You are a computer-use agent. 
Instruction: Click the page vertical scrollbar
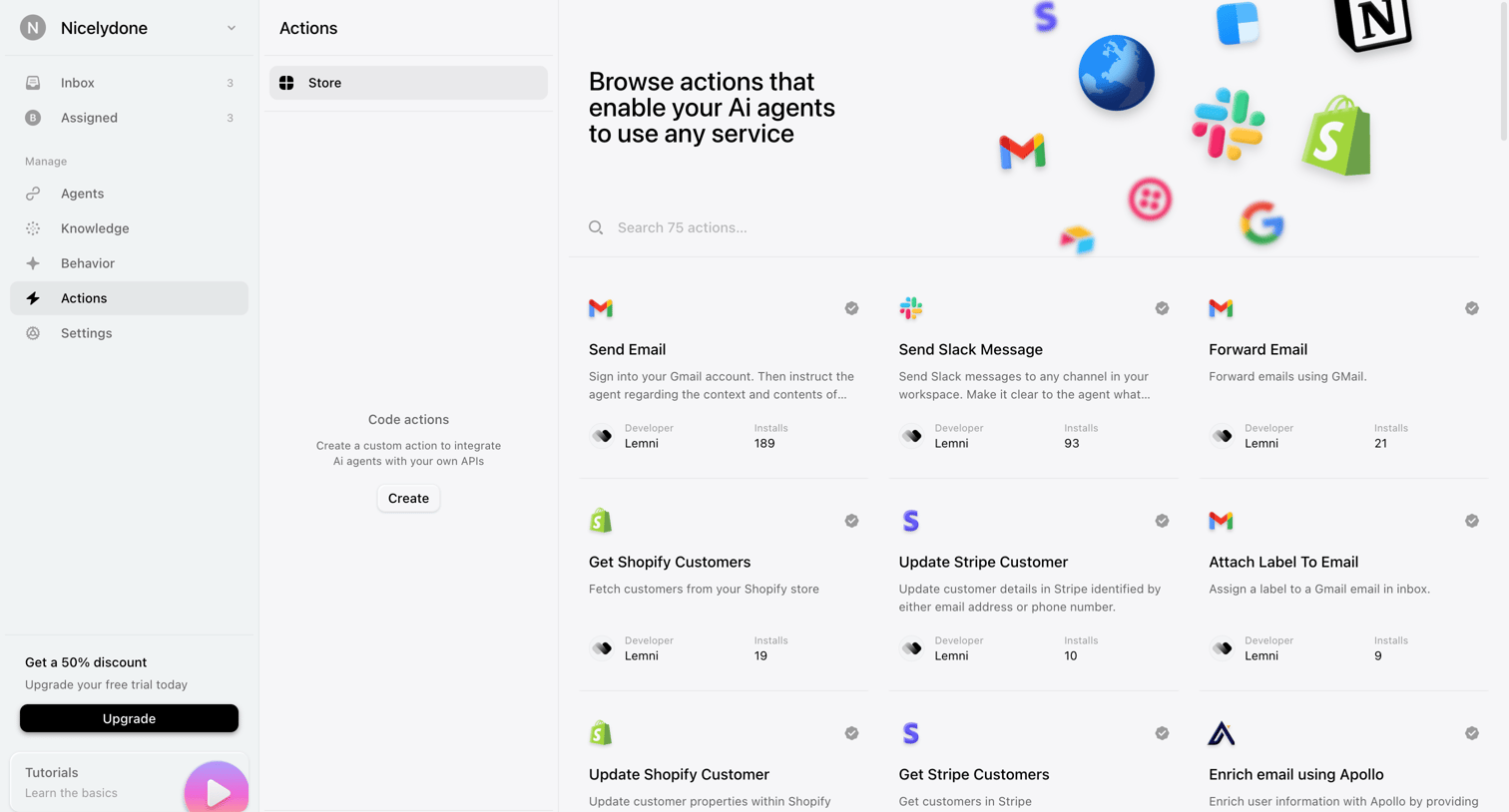point(1504,70)
